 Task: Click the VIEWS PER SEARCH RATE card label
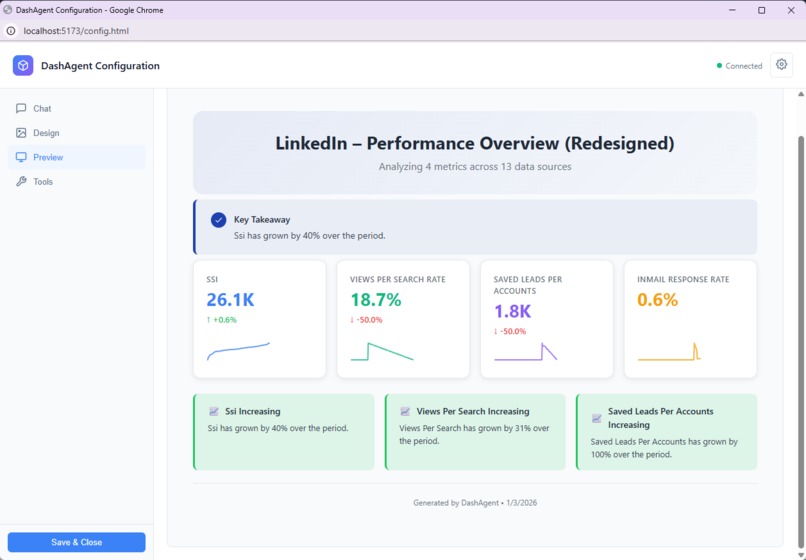point(398,279)
